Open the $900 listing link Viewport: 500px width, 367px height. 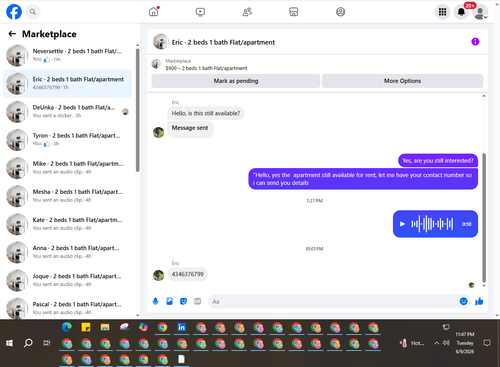pos(206,68)
